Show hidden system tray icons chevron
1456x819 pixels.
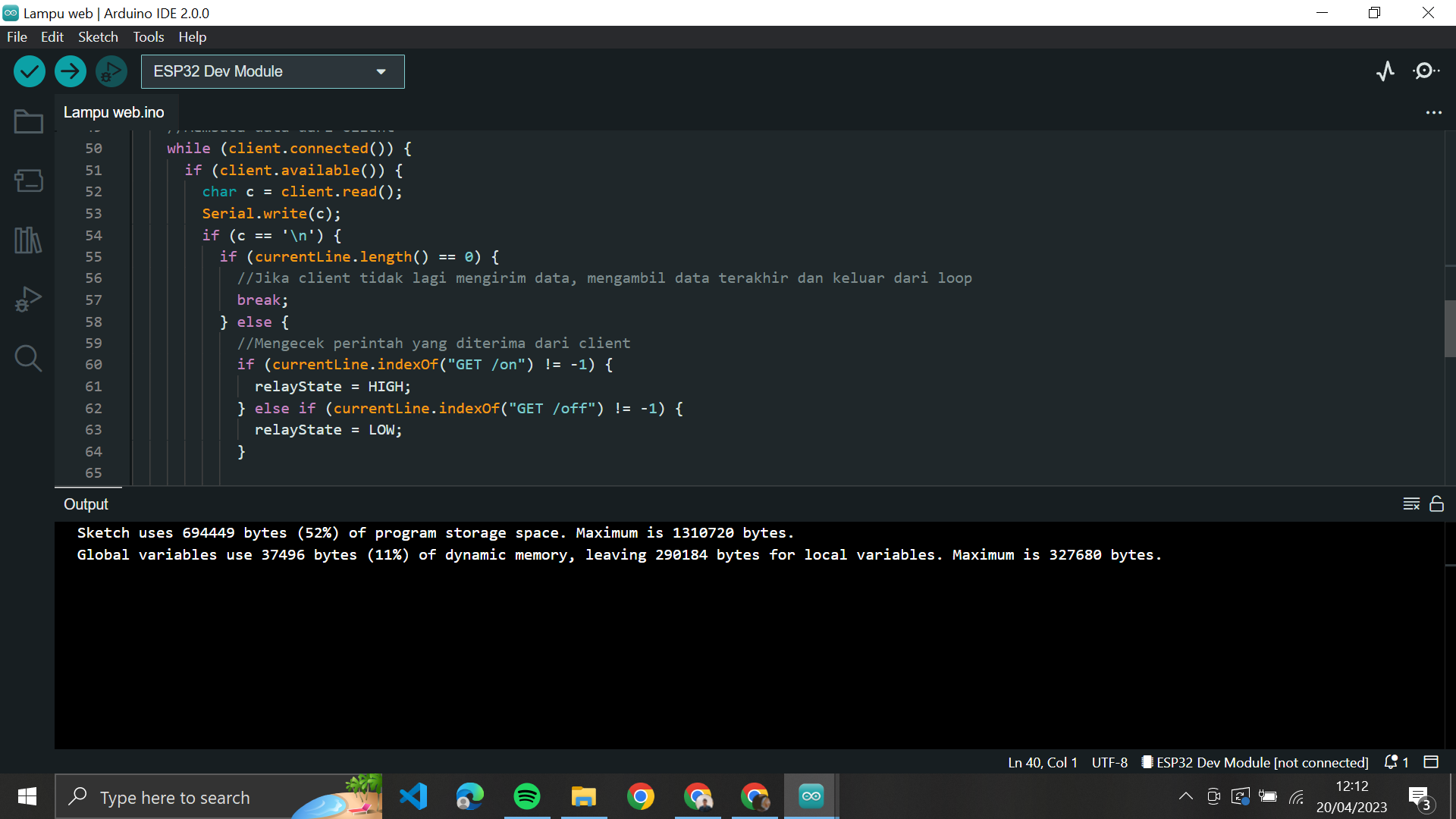point(1186,796)
